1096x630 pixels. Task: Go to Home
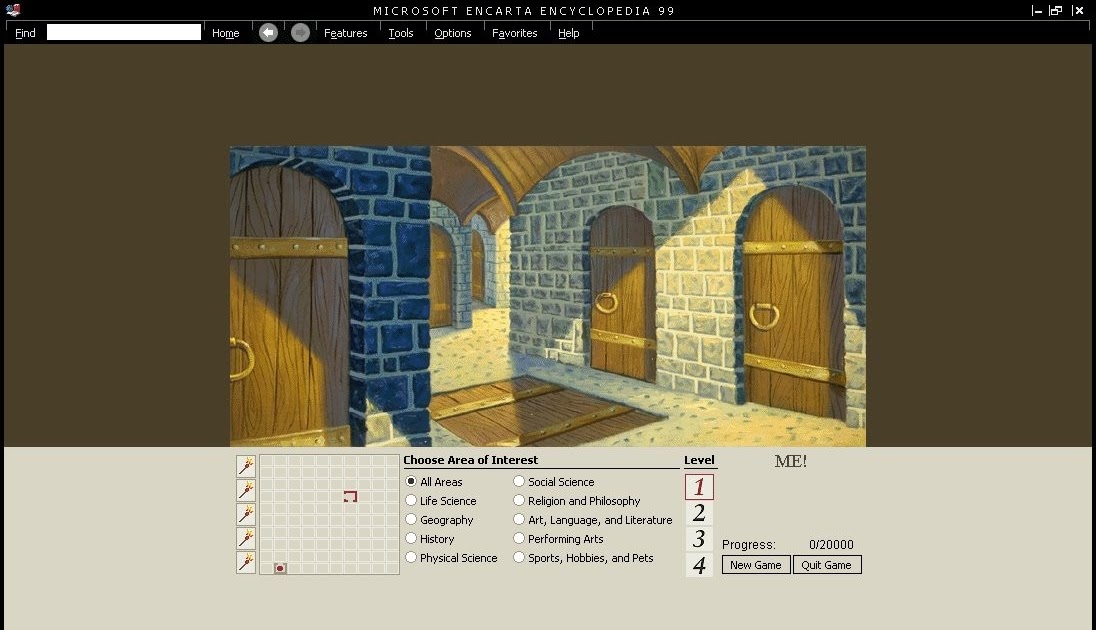[226, 33]
